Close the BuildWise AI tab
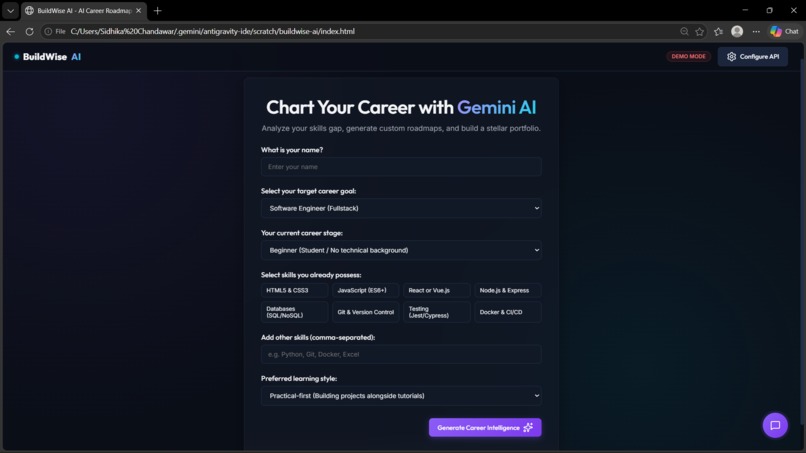 [138, 10]
